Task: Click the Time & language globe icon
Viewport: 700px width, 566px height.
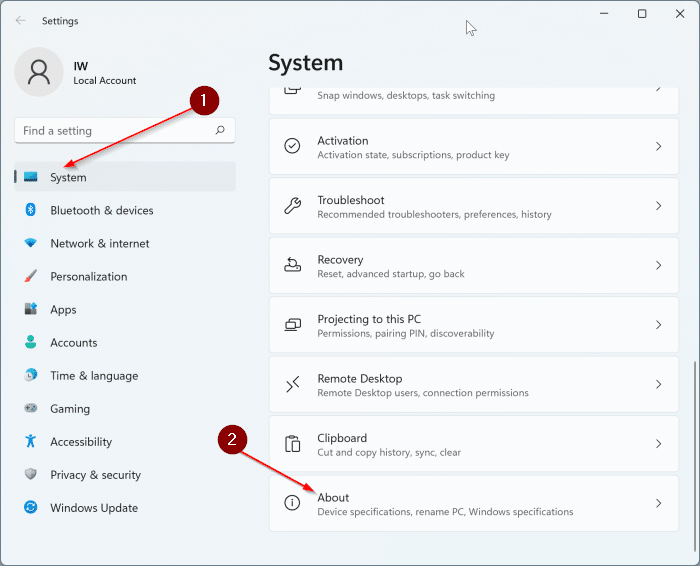Action: [x=30, y=375]
